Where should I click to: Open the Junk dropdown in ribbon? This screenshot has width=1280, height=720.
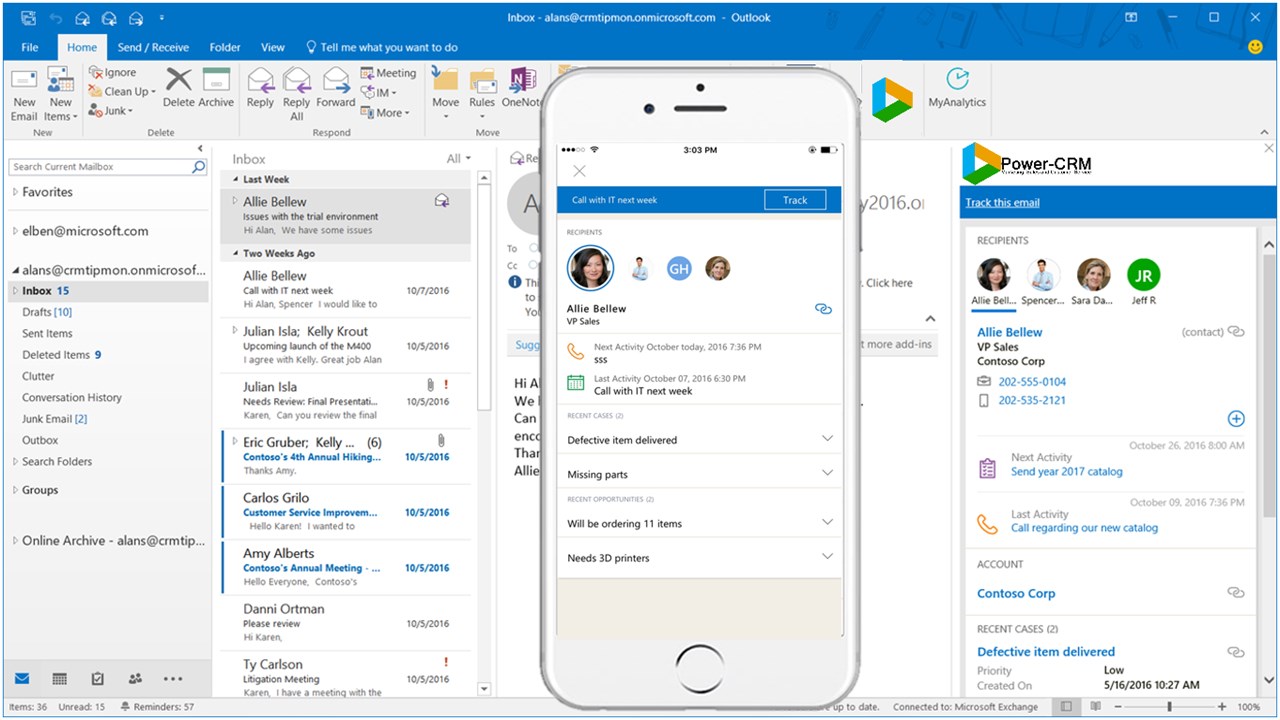(109, 111)
